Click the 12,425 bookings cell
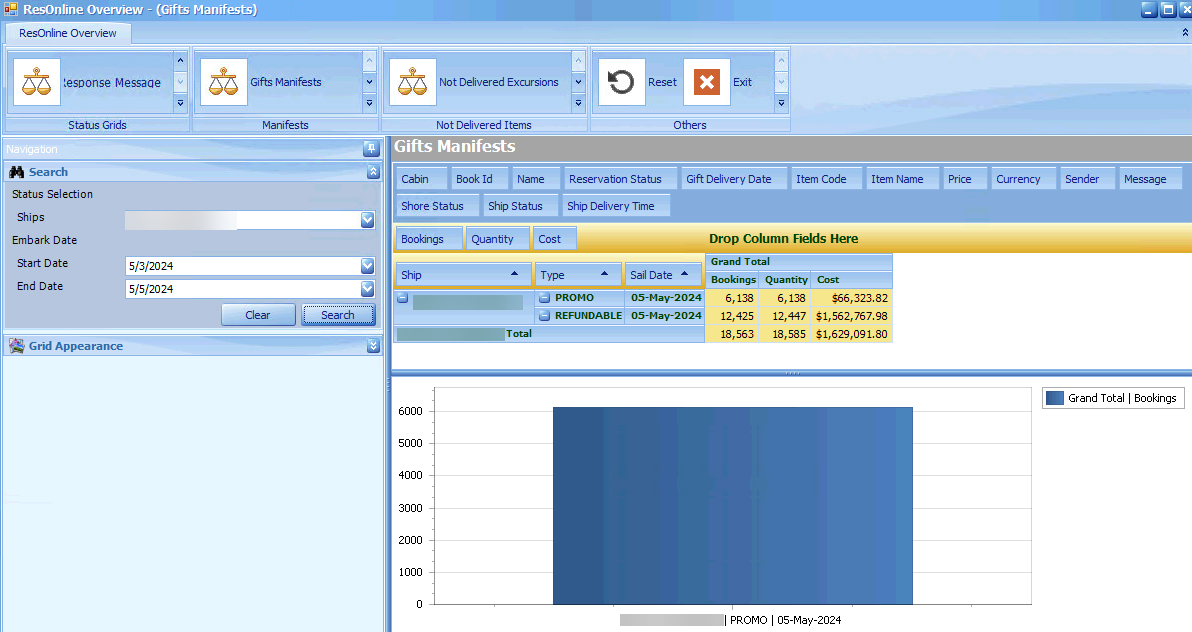Viewport: 1192px width, 632px height. 732,316
